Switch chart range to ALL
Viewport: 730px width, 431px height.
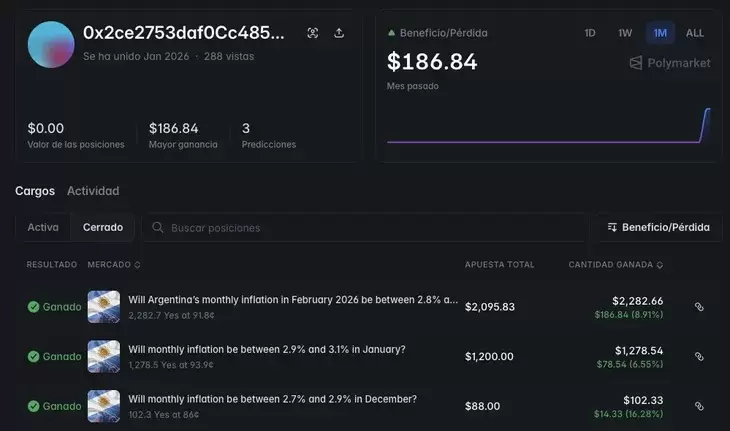pos(695,33)
